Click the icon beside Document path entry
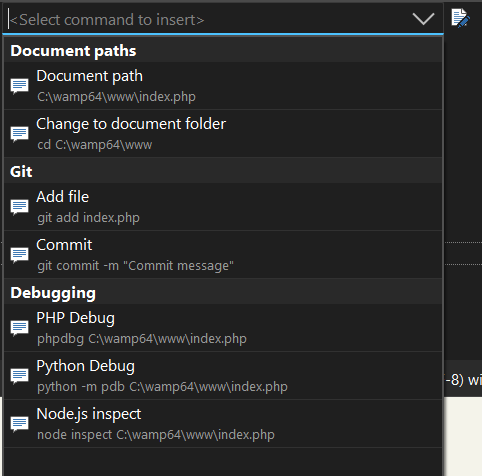The width and height of the screenshot is (482, 476). (19, 86)
